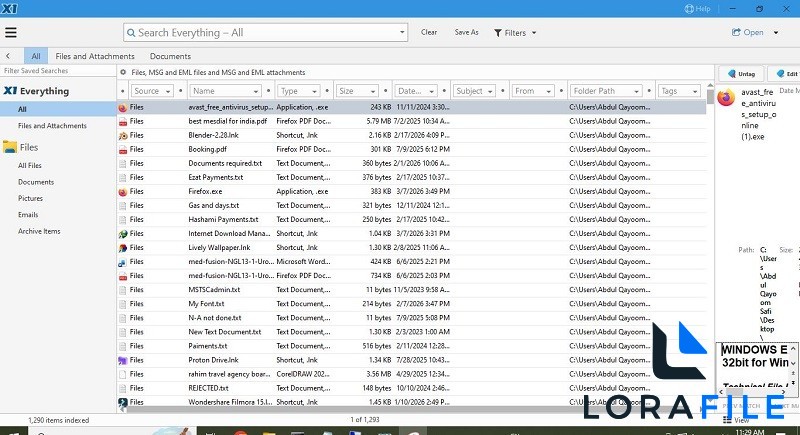Viewport: 800px width, 435px height.
Task: Select the Ezat Payments.txt file name
Action: (x=216, y=177)
